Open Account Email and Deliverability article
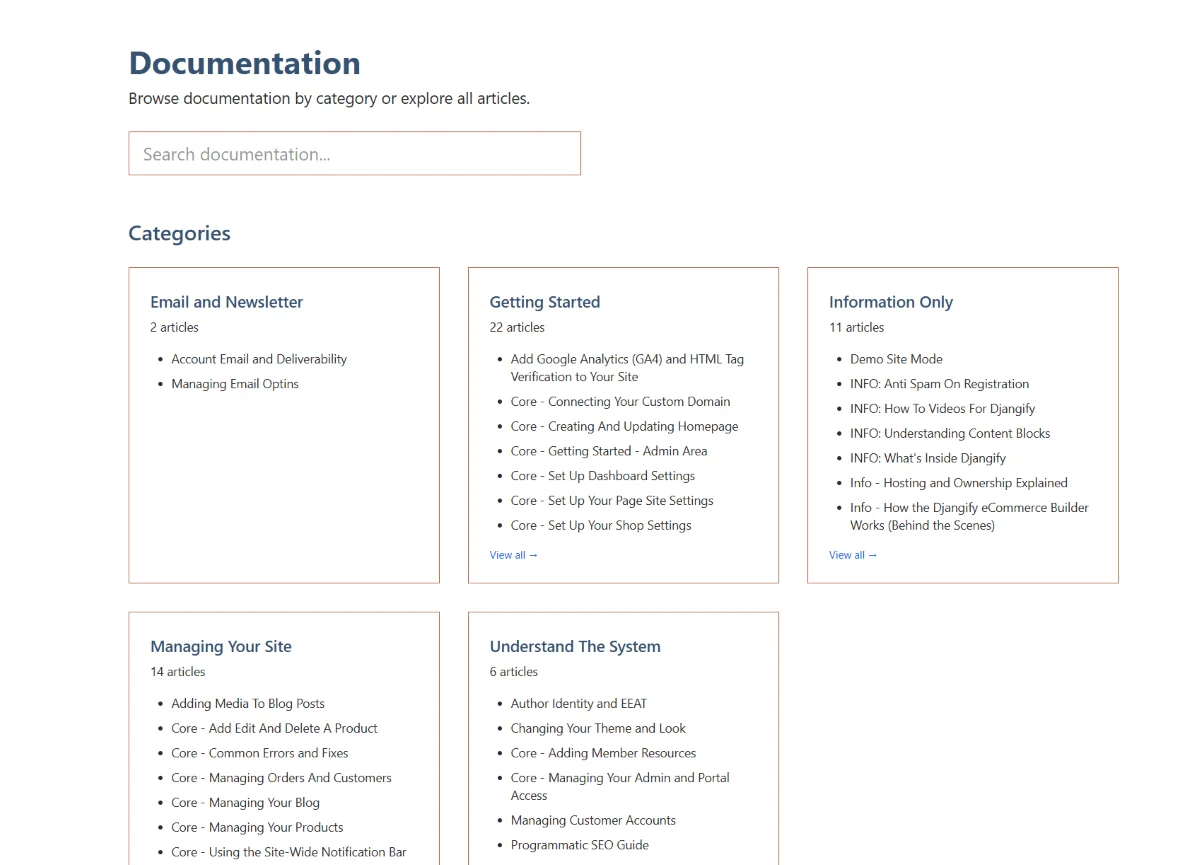Image resolution: width=1200 pixels, height=865 pixels. pyautogui.click(x=259, y=359)
